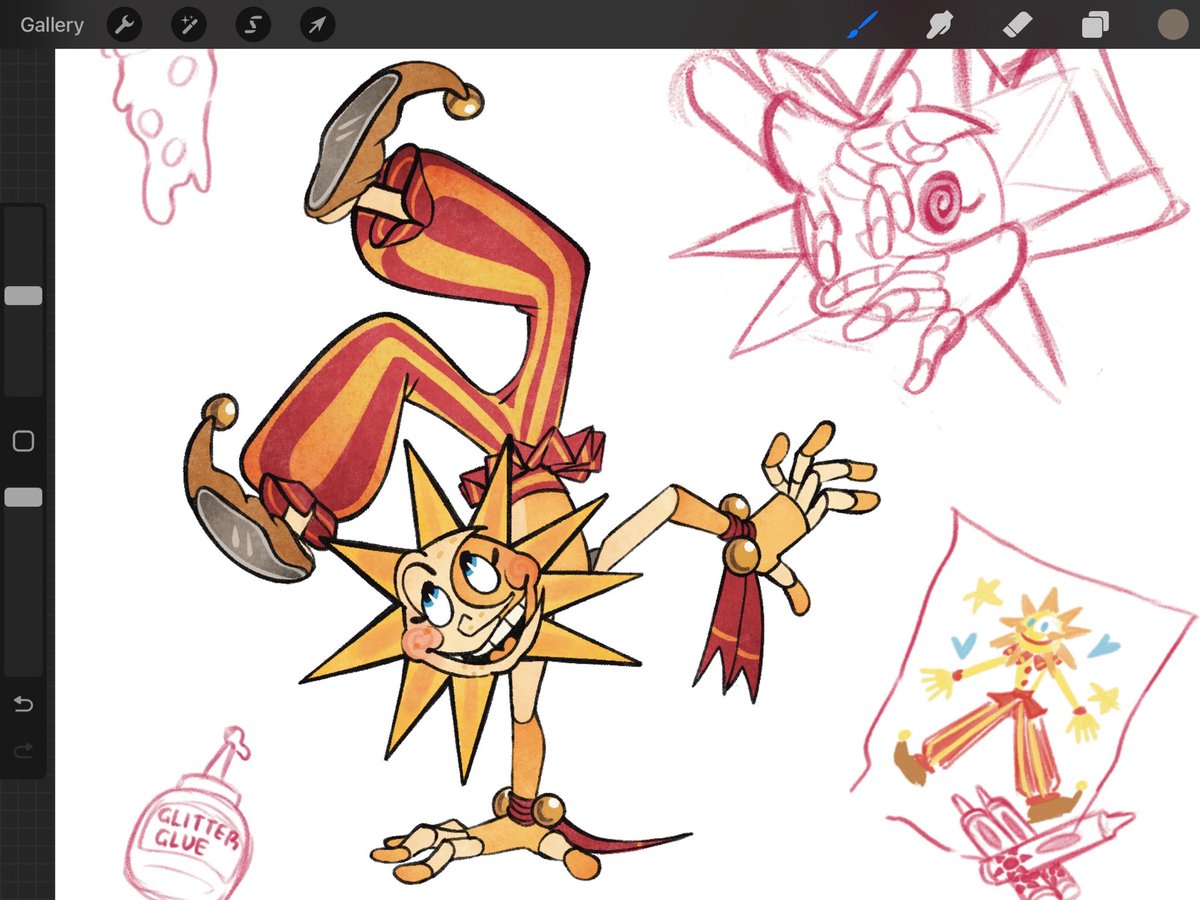This screenshot has height=900, width=1200.
Task: Adjust the brush opacity slider handle
Action: pos(23,497)
